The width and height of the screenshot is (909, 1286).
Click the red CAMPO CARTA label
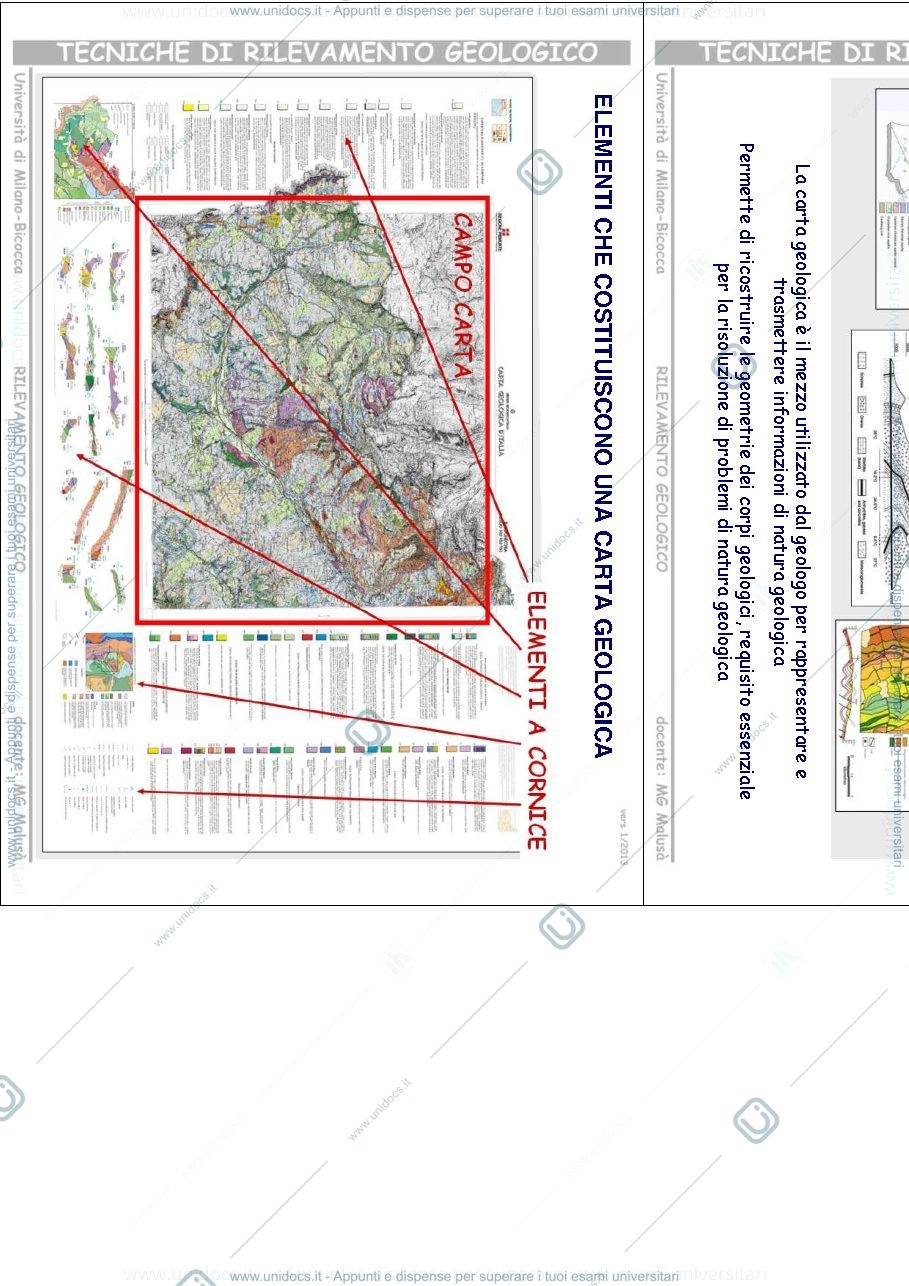tap(461, 295)
